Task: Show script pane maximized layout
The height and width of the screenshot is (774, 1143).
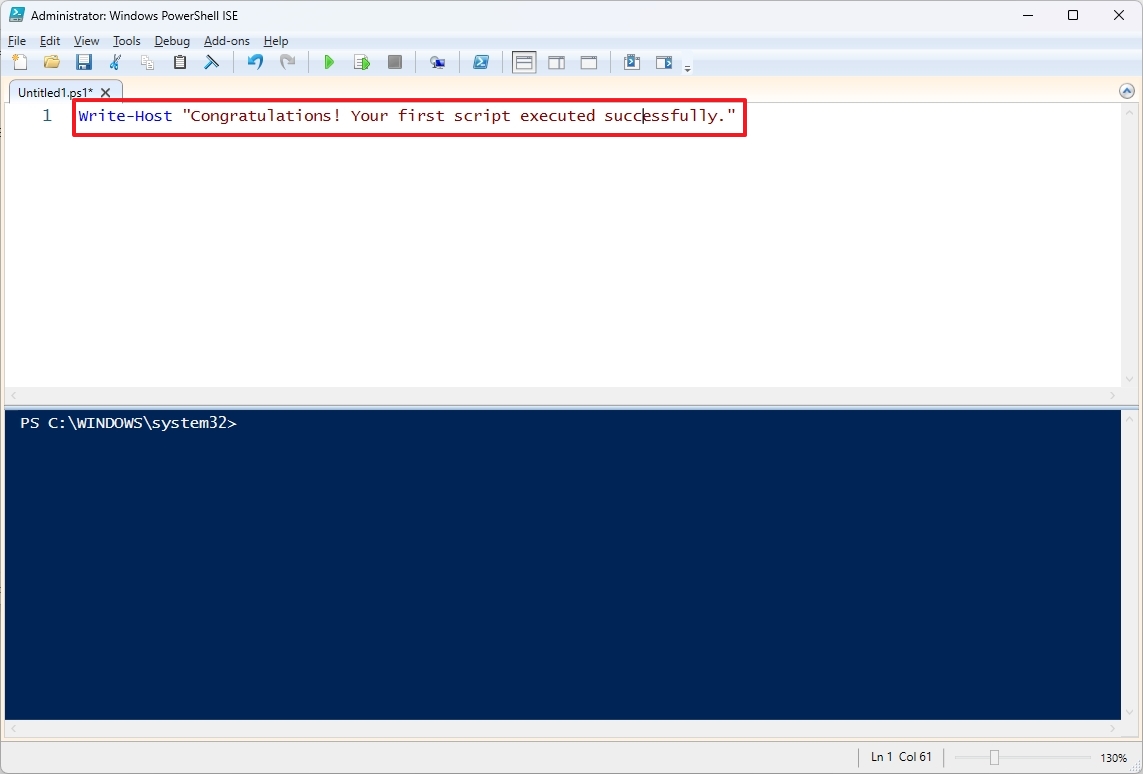Action: click(x=589, y=63)
